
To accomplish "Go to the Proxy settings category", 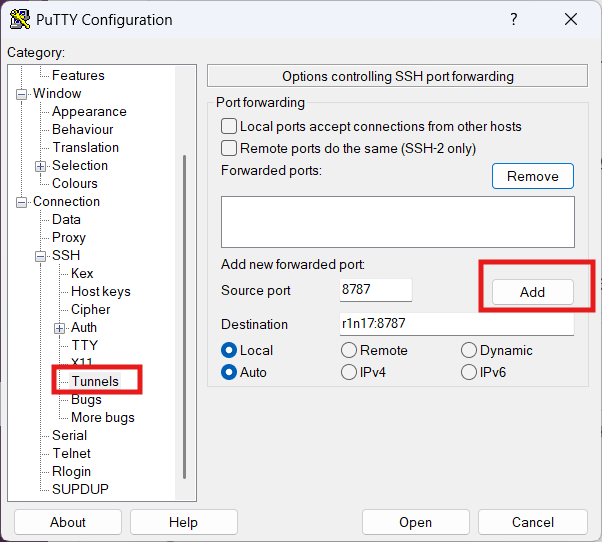I will tap(69, 237).
